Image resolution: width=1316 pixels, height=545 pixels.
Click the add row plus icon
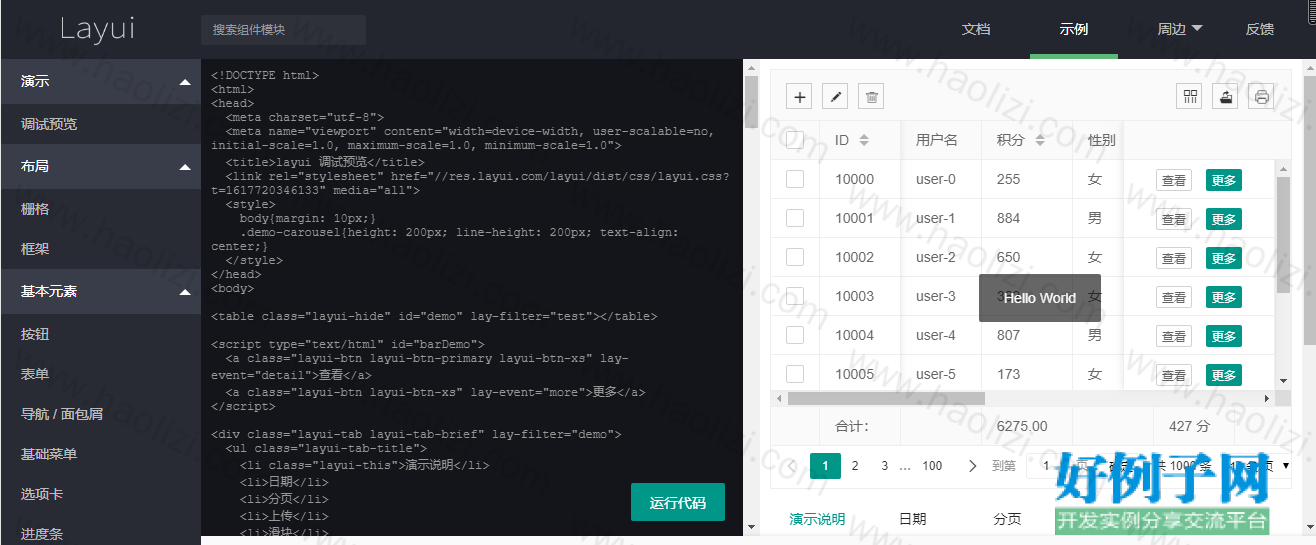click(799, 96)
